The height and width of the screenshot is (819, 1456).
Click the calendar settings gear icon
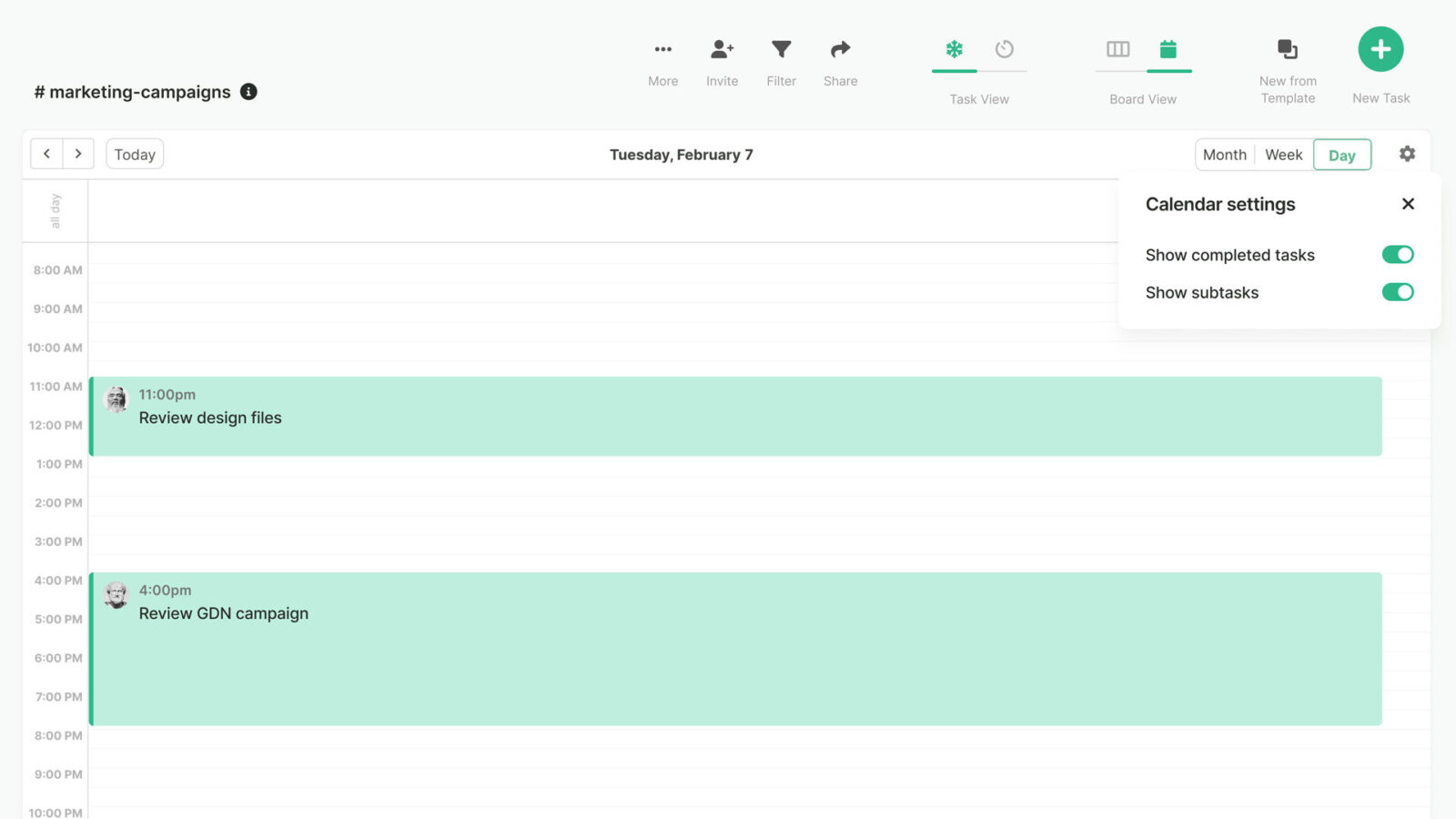coord(1407,154)
